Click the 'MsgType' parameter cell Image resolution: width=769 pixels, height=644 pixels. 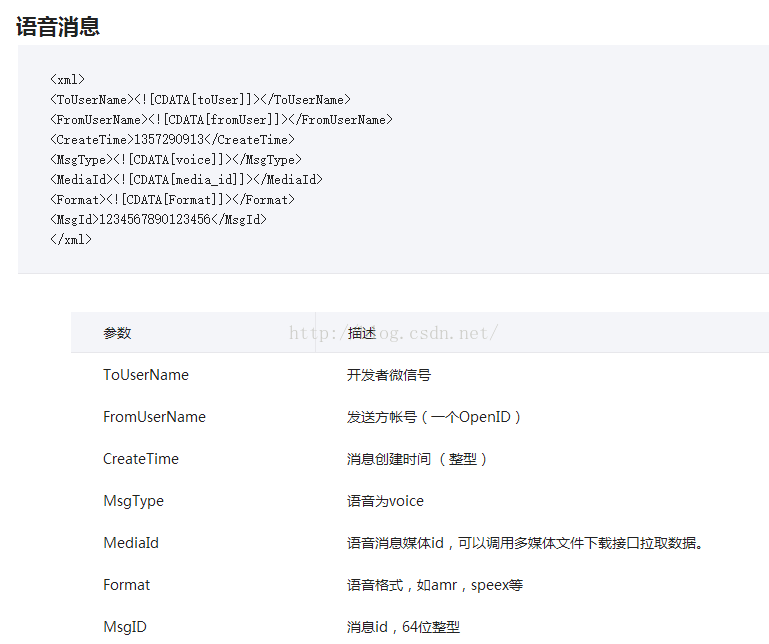(x=133, y=501)
